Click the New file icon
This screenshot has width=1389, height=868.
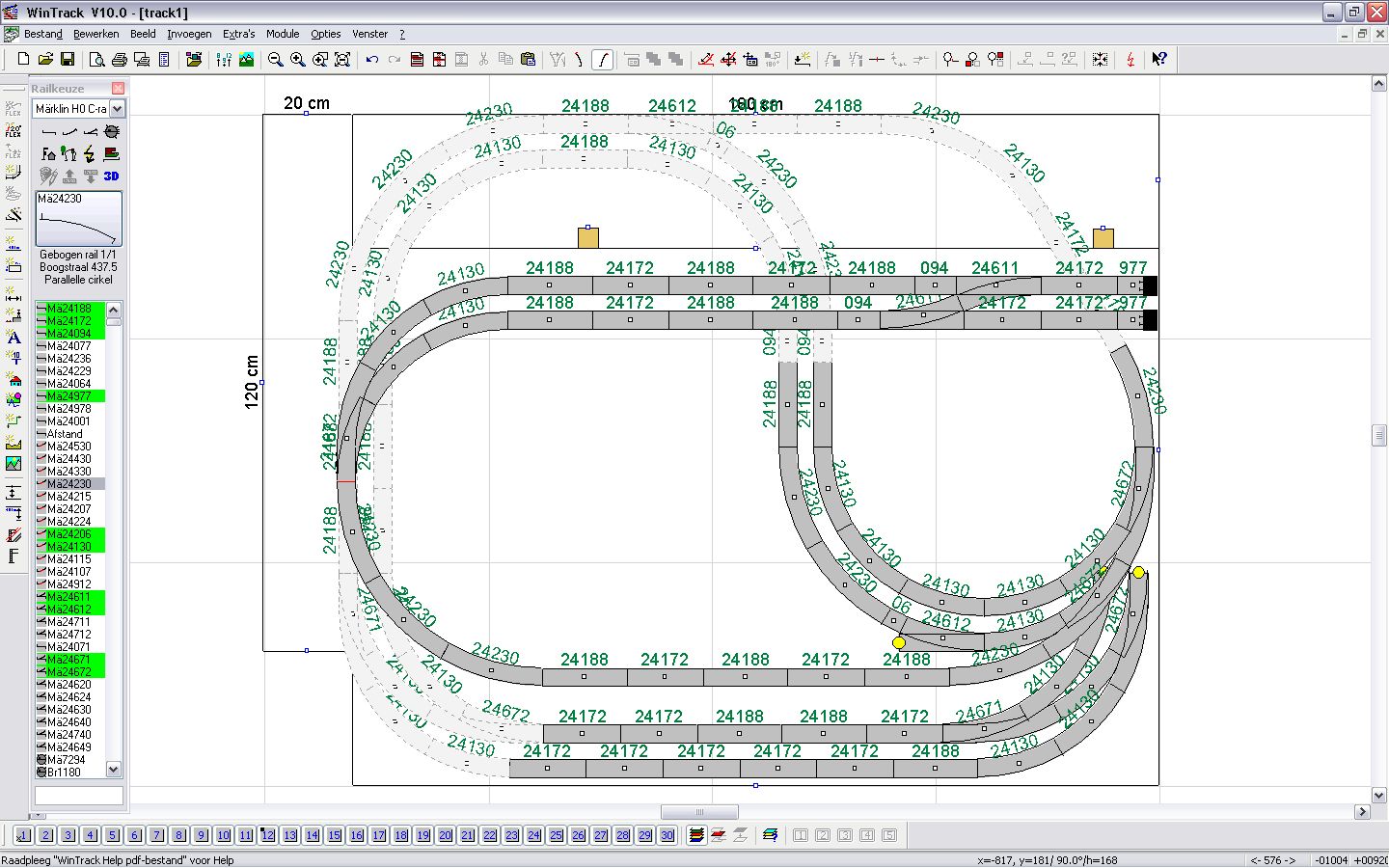(23, 60)
